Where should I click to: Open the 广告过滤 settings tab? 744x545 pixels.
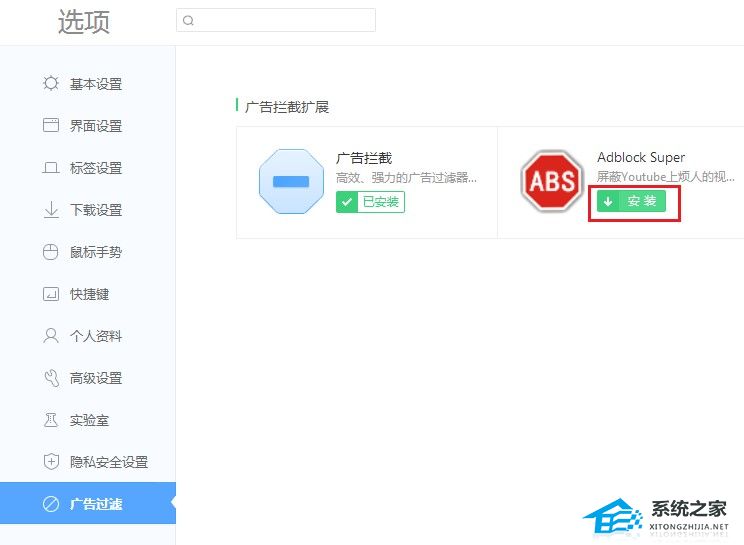coord(95,504)
